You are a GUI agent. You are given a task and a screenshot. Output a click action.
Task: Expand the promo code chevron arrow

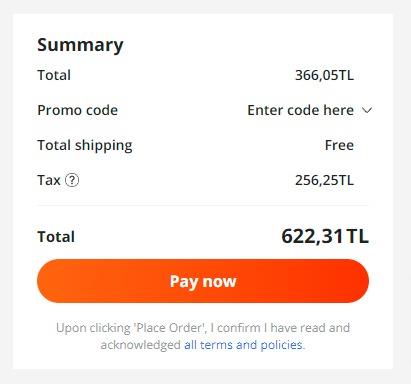367,110
